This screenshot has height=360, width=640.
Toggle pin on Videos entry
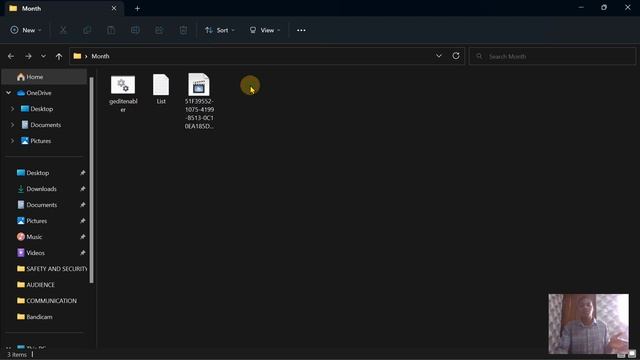click(x=82, y=253)
